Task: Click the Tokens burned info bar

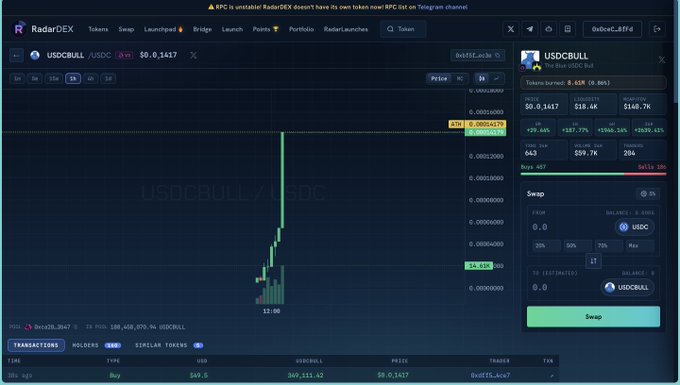Action: coord(593,83)
